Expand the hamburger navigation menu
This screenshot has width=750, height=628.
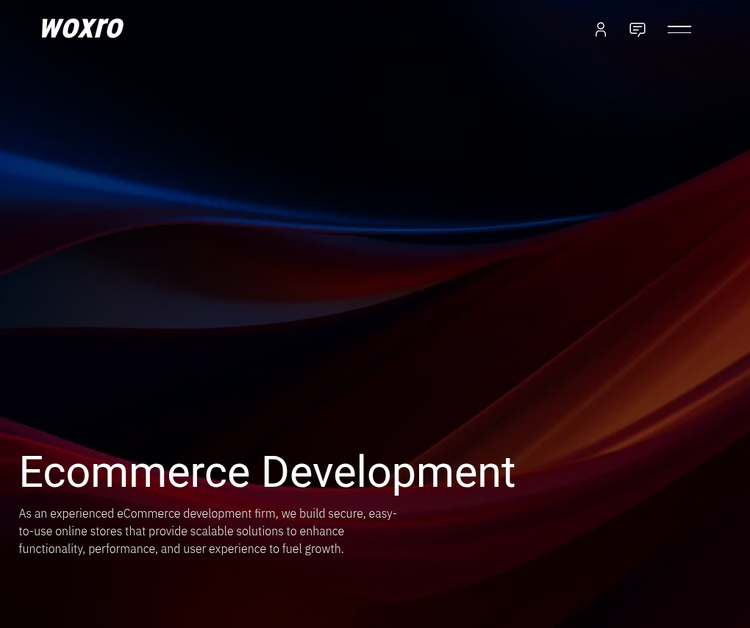tap(679, 29)
